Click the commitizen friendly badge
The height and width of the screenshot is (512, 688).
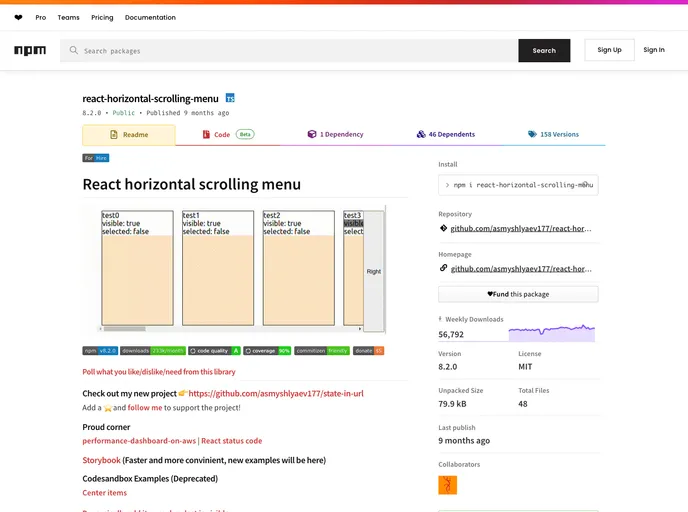(322, 351)
